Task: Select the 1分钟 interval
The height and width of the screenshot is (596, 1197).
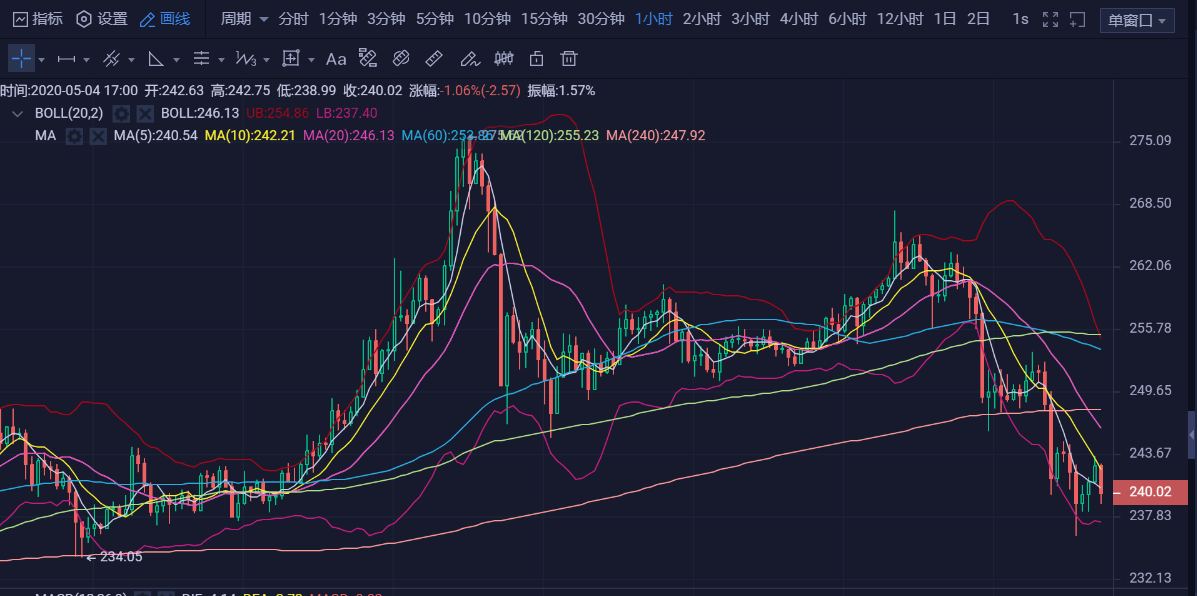Action: (x=337, y=19)
